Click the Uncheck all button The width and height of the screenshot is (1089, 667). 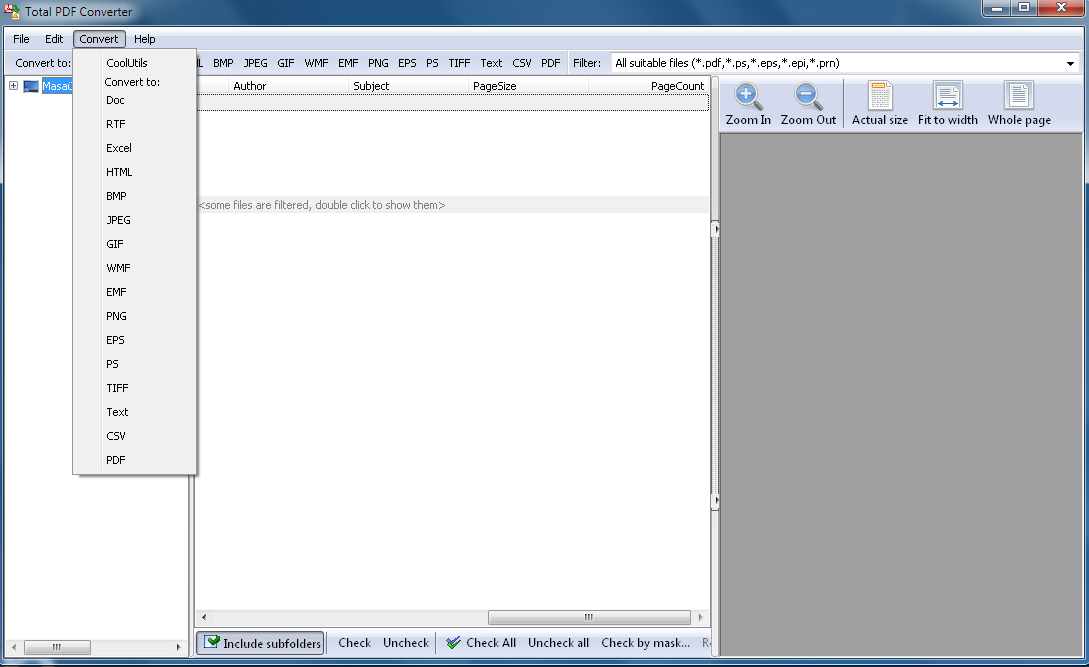[x=558, y=643]
